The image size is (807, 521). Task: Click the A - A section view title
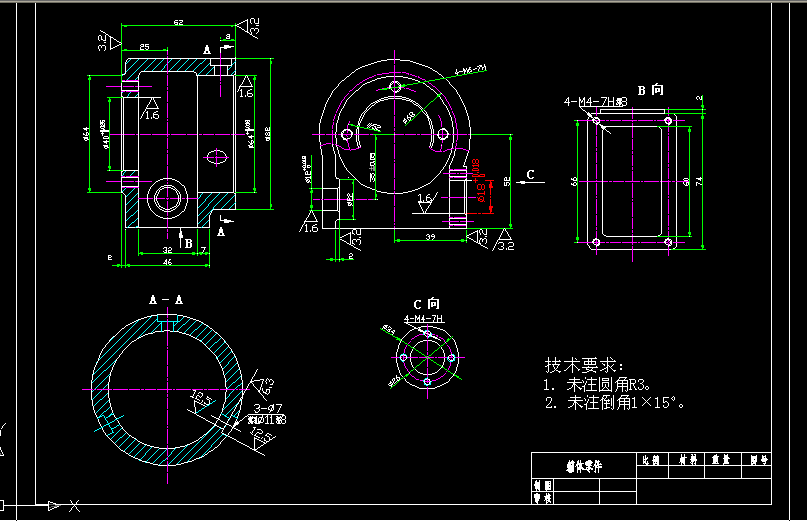(165, 300)
